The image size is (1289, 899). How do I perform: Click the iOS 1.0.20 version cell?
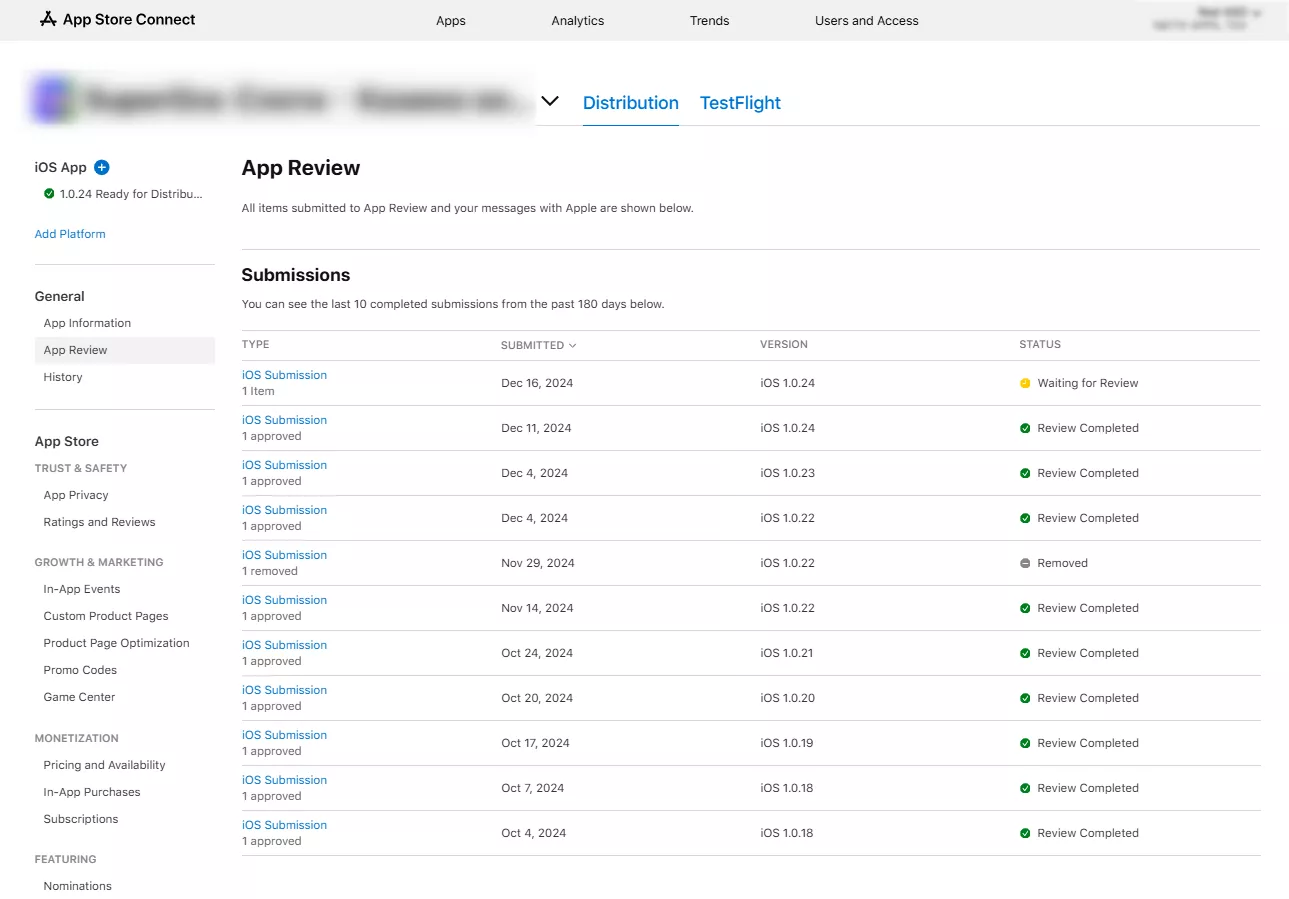coord(787,698)
